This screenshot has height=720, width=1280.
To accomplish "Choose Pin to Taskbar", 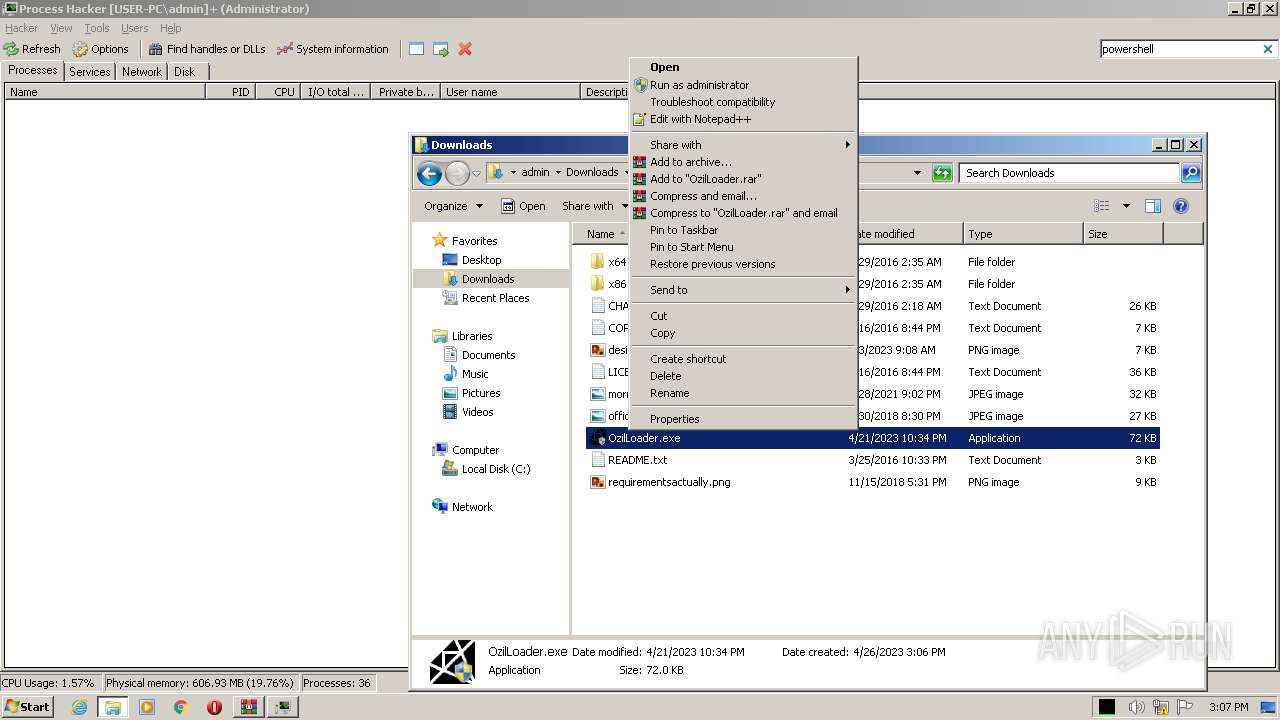I will [x=743, y=230].
